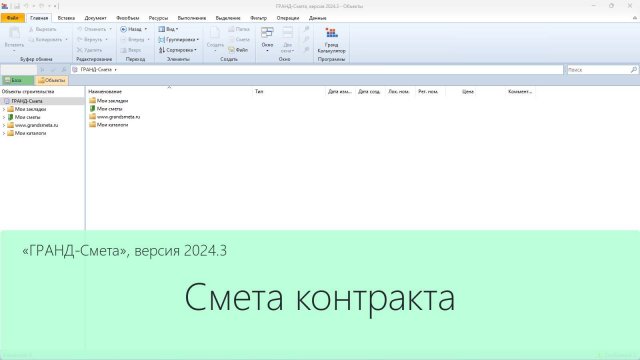Click the Копировать copy button
This screenshot has width=640, height=360.
coord(48,40)
